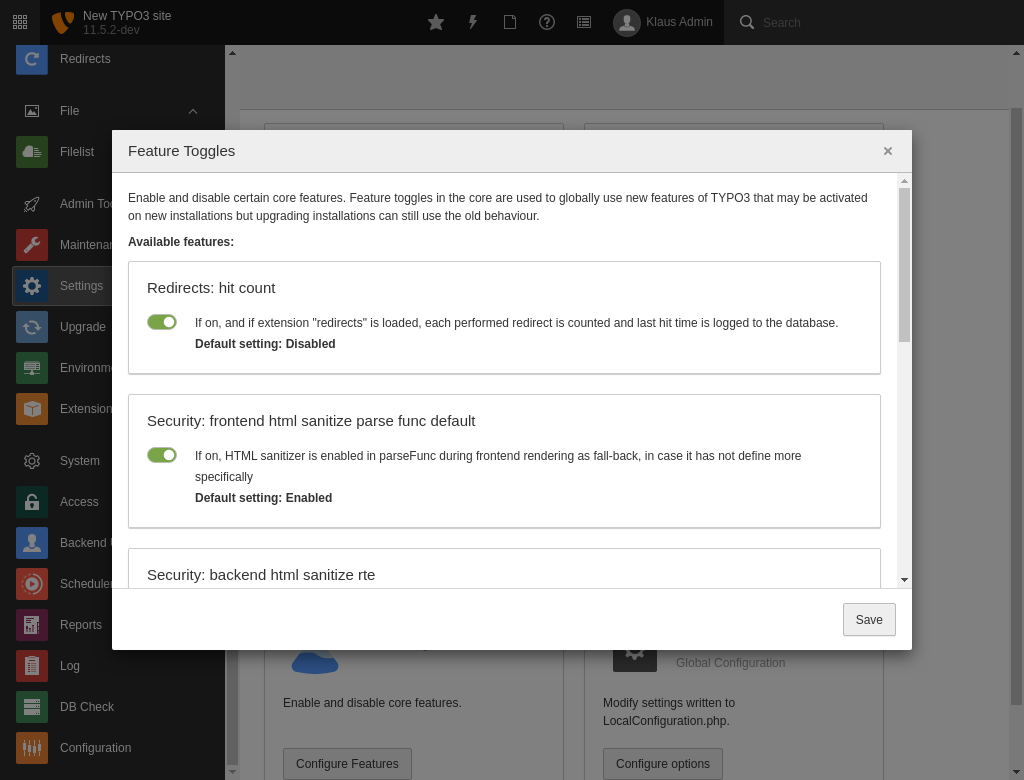Click 'Security: backend html sanitize rte' heading
1024x780 pixels.
pos(261,575)
